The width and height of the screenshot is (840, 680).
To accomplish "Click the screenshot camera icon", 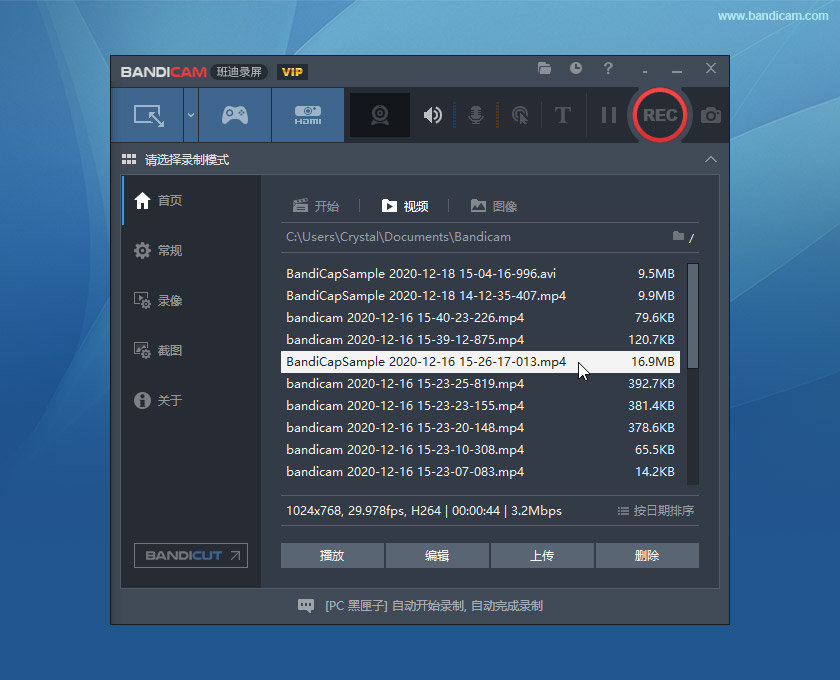I will click(x=710, y=115).
